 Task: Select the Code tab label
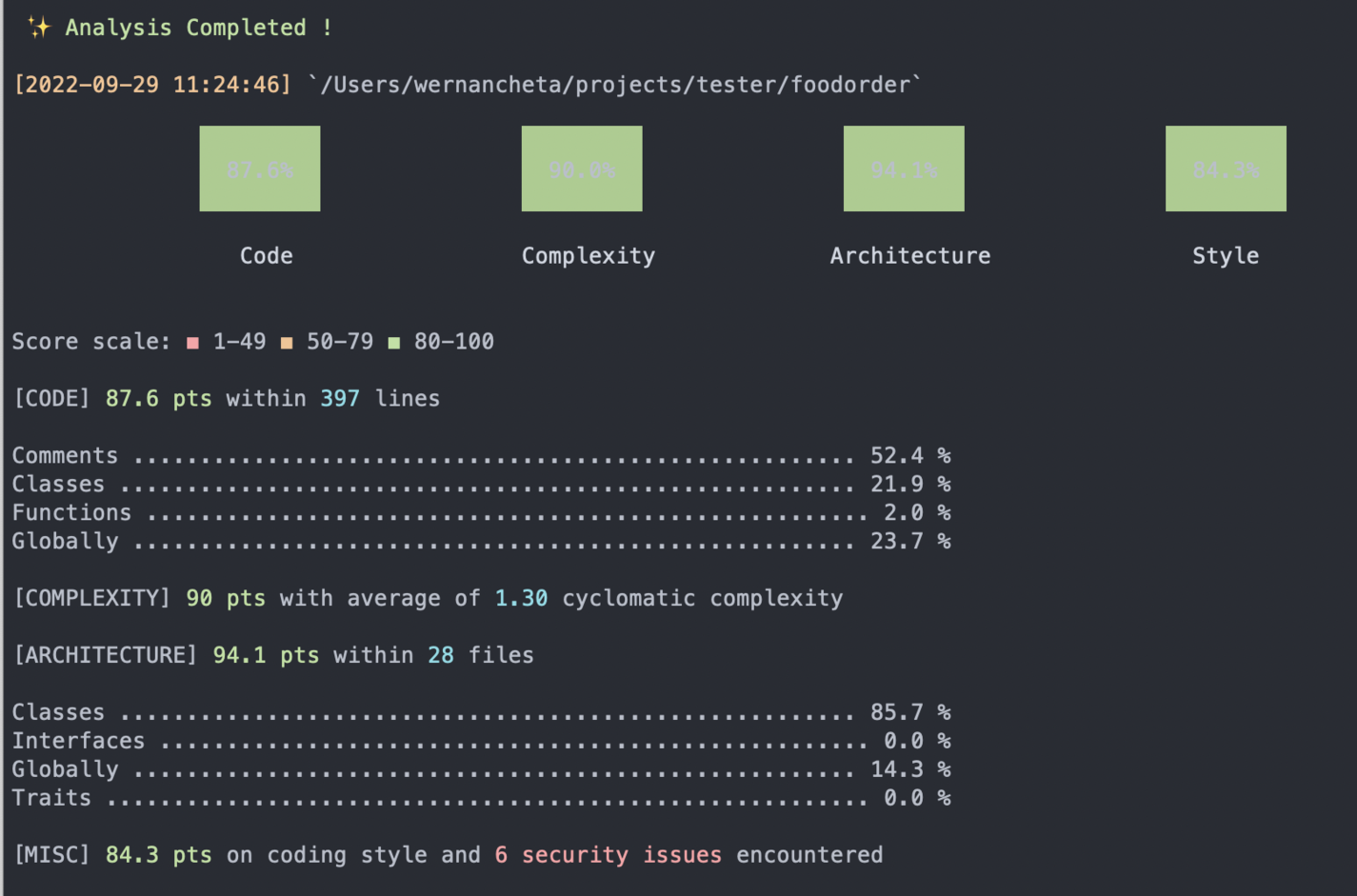[x=267, y=255]
